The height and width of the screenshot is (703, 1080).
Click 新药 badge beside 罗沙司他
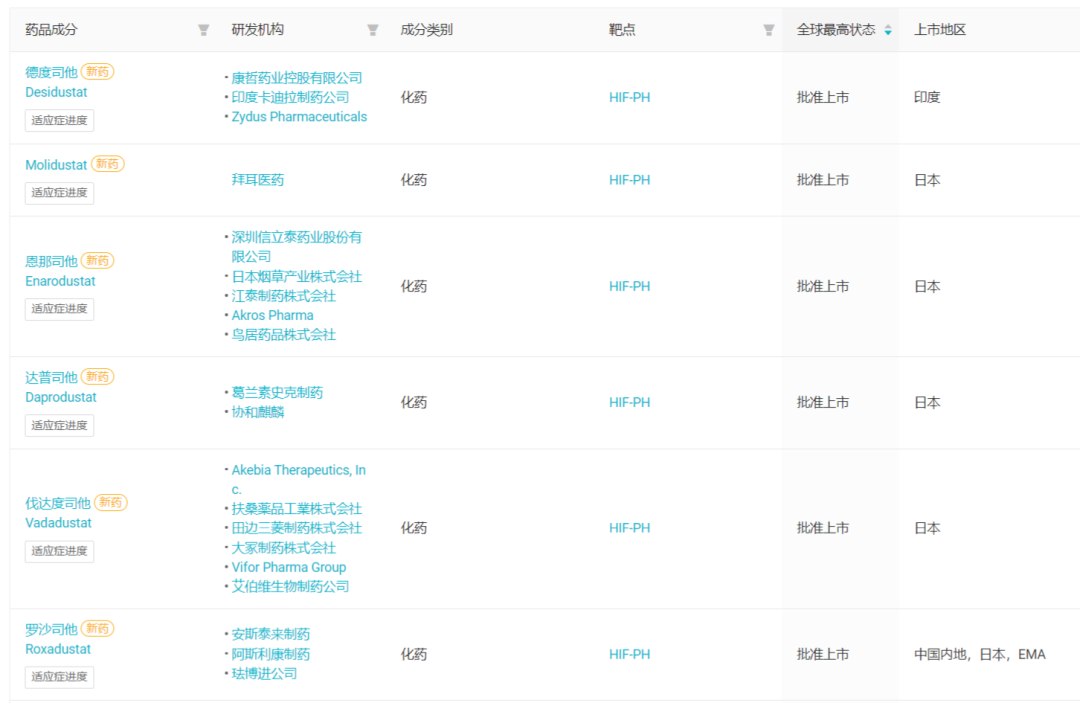point(98,629)
